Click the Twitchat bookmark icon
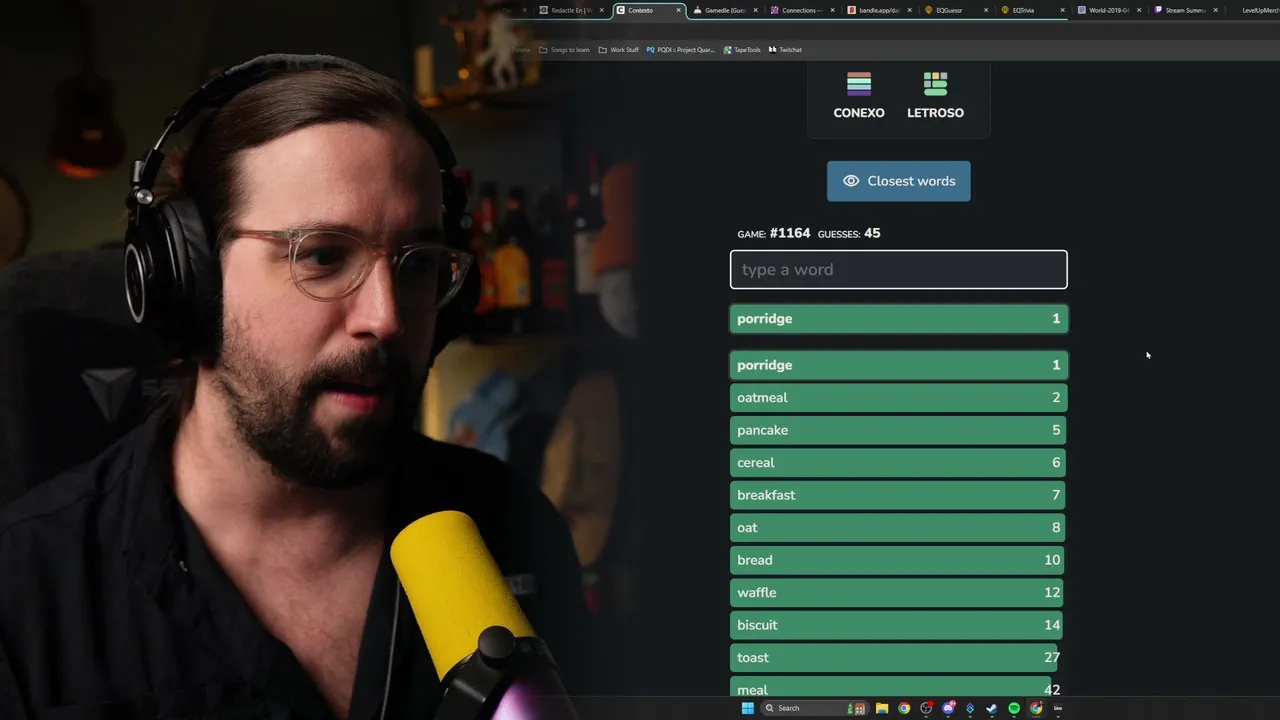Image resolution: width=1280 pixels, height=720 pixels. tap(772, 49)
